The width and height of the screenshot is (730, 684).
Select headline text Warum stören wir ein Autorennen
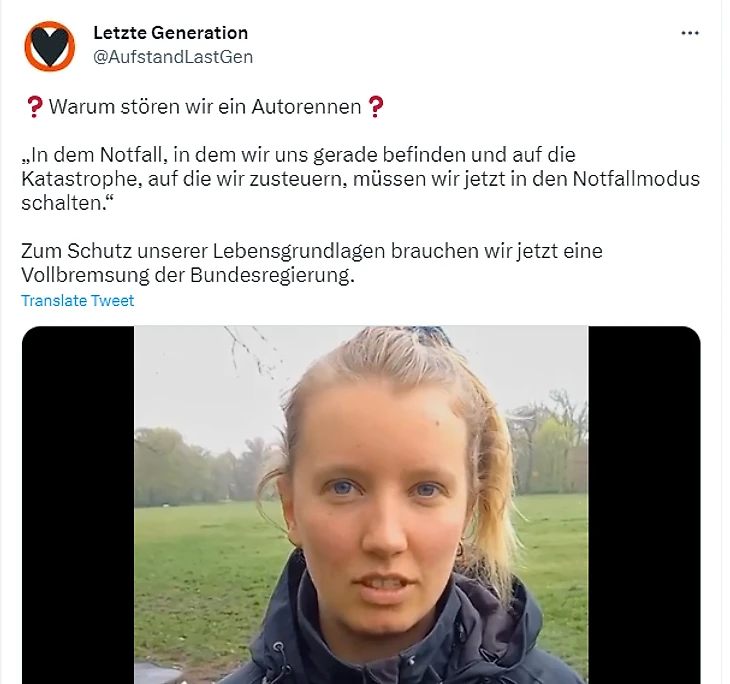(205, 107)
